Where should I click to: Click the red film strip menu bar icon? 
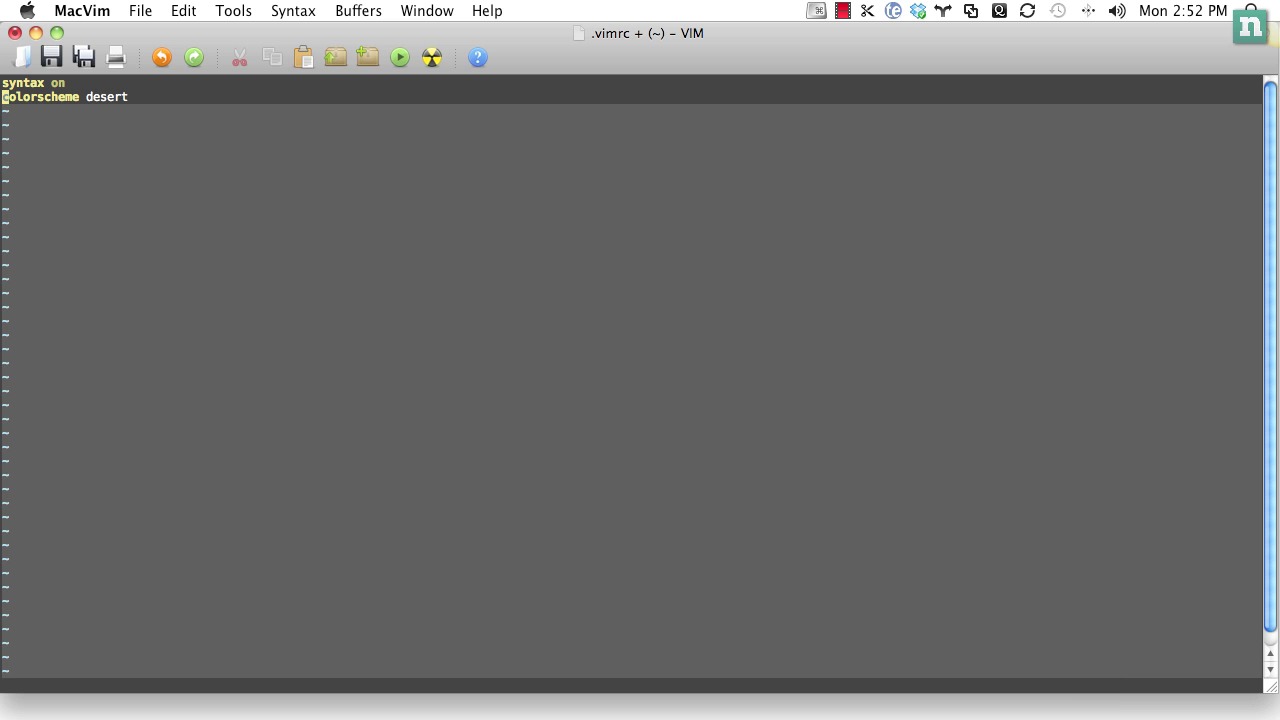pos(843,11)
